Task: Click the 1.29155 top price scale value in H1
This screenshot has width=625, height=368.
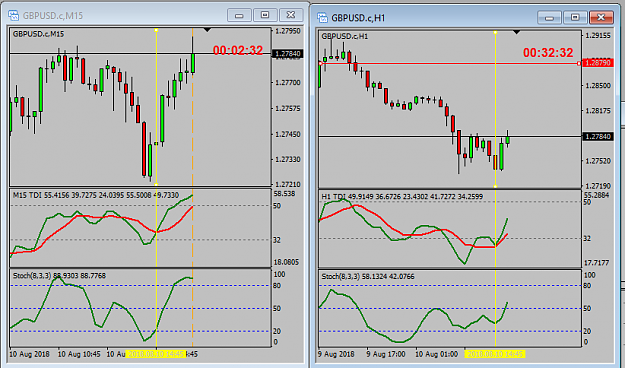Action: coord(597,35)
